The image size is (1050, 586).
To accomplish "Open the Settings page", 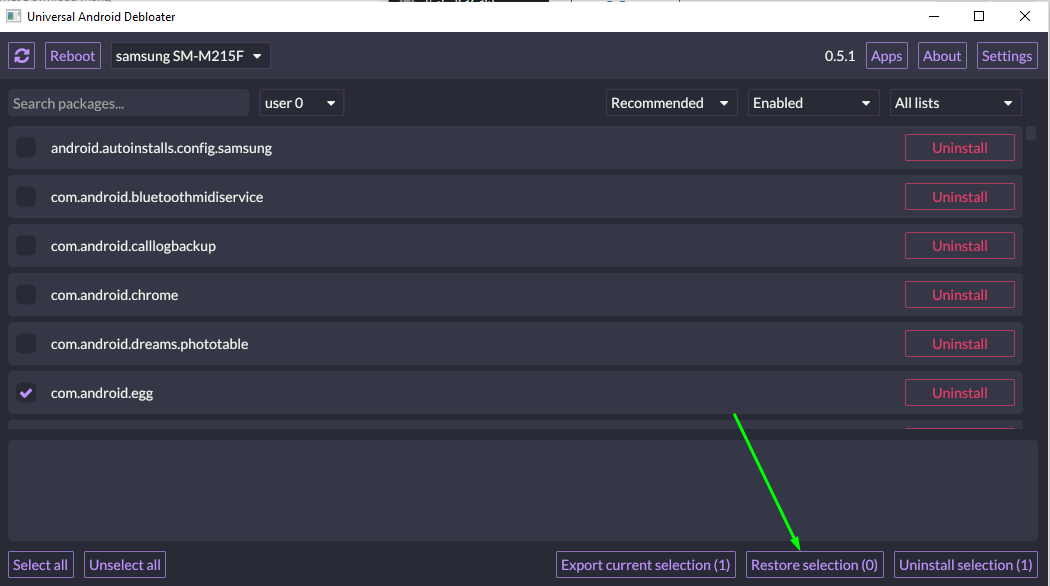I will (1006, 56).
